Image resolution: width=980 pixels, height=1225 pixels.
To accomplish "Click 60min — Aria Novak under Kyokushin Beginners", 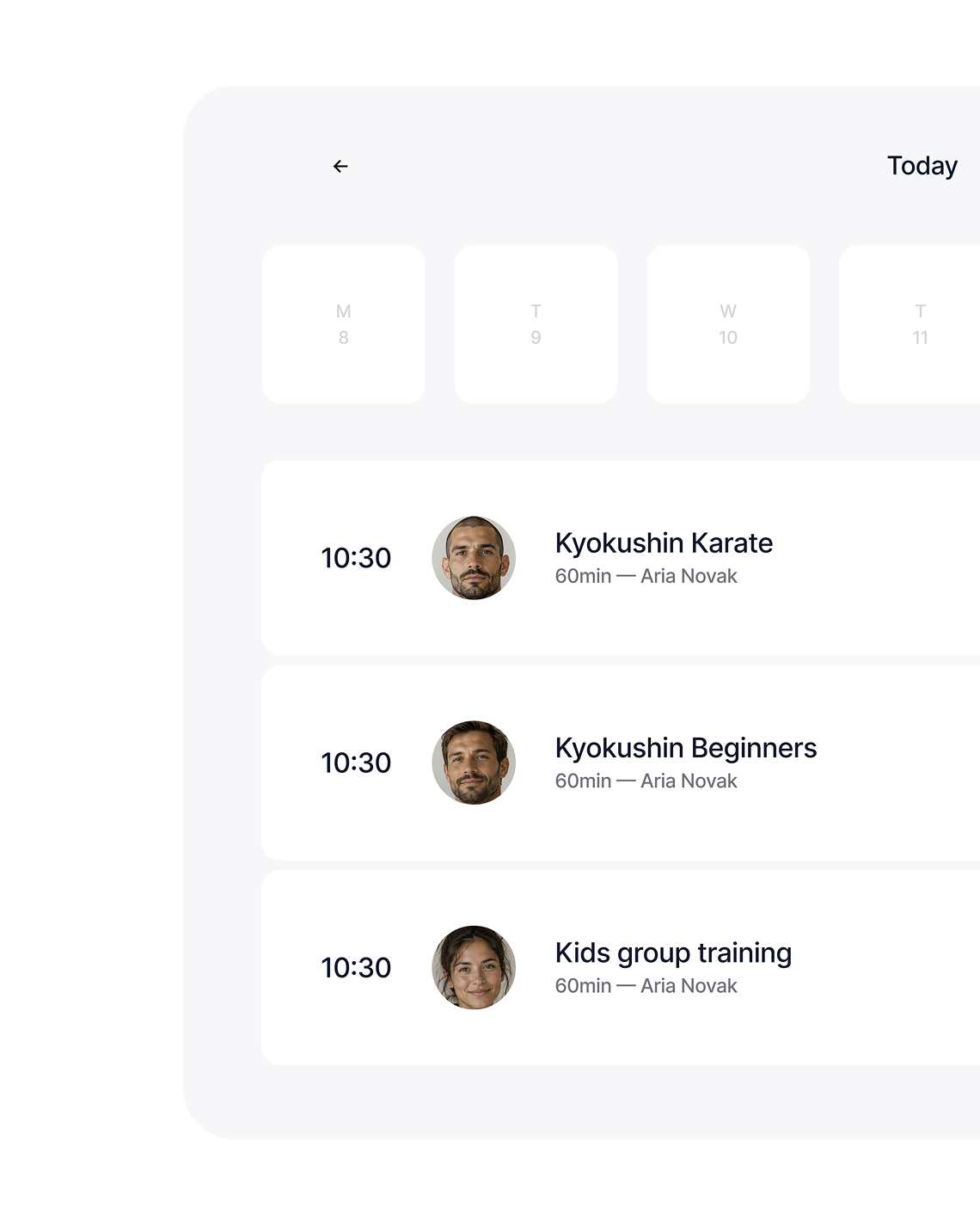I will 646,781.
